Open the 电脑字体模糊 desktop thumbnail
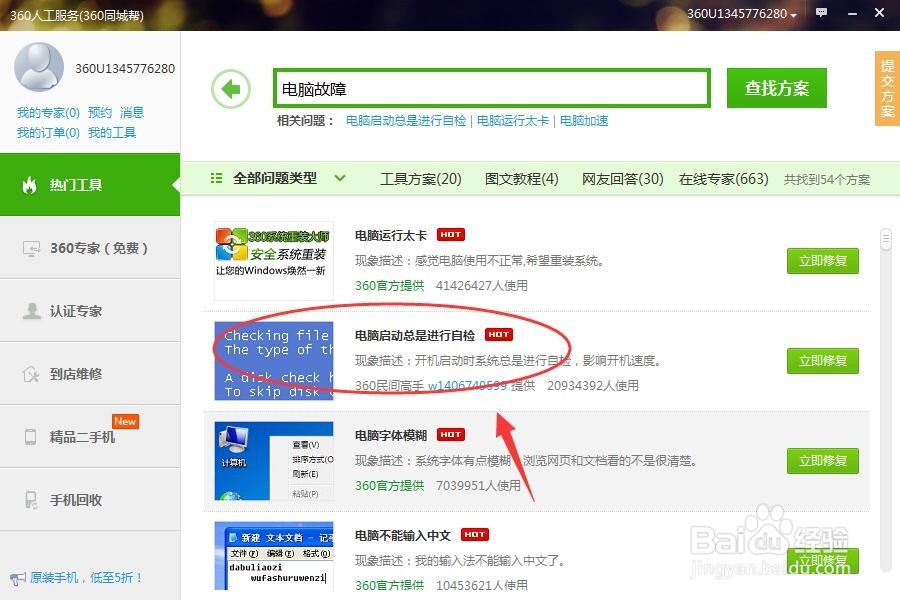The height and width of the screenshot is (600, 900). (274, 460)
